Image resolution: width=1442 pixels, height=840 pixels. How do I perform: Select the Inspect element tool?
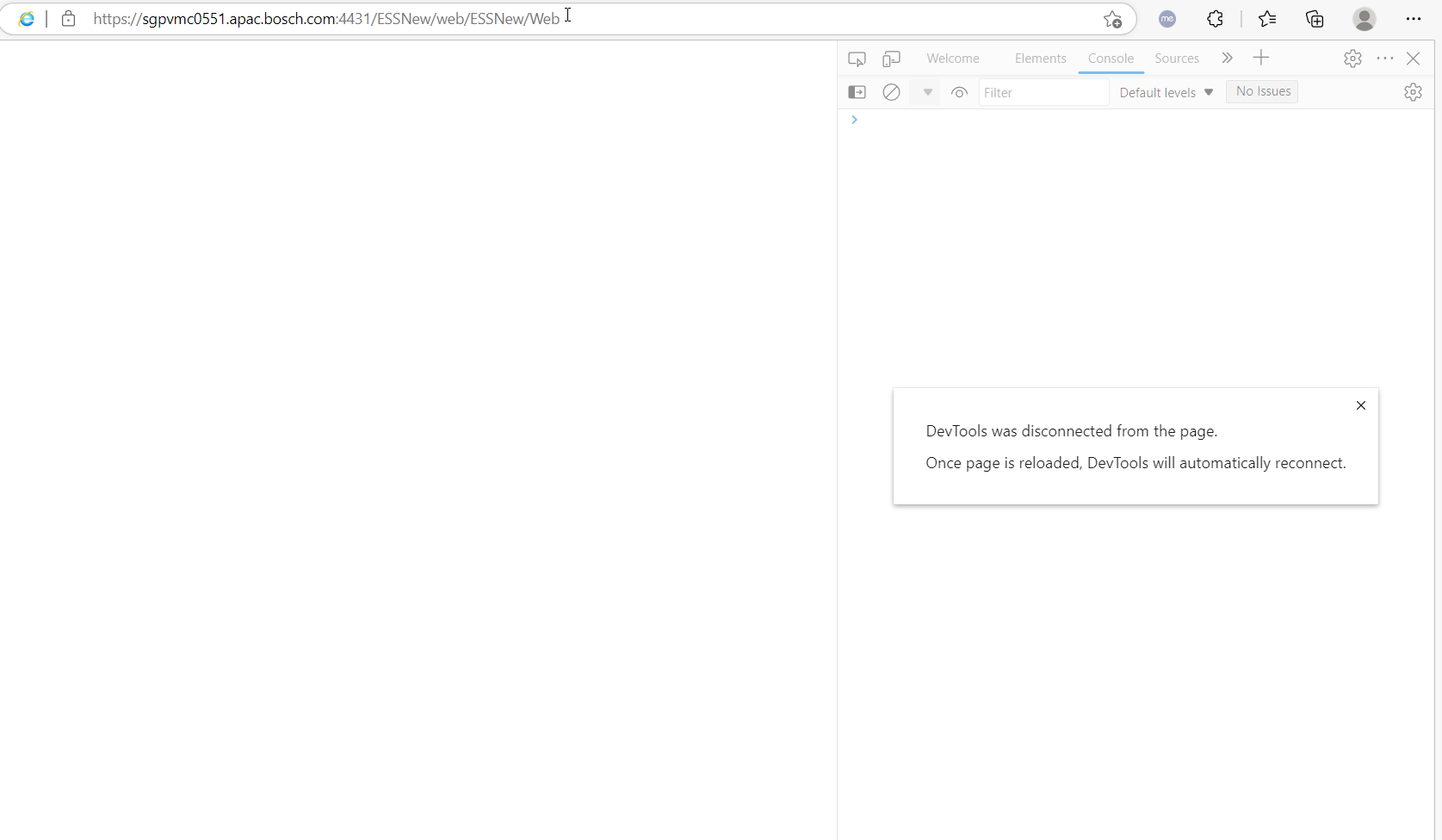pyautogui.click(x=857, y=59)
